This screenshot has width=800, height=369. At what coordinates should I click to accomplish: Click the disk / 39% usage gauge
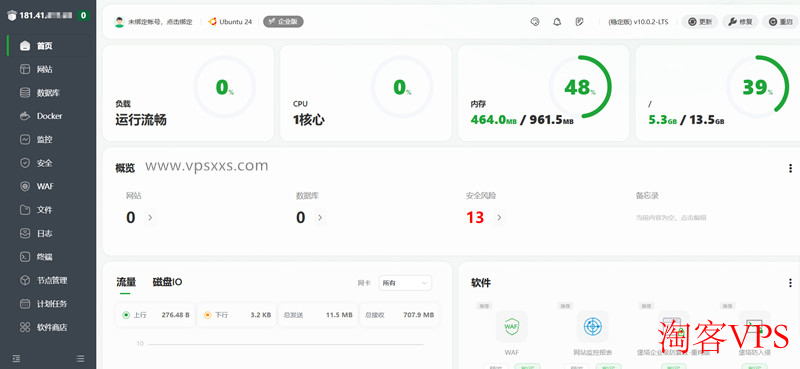pos(757,87)
